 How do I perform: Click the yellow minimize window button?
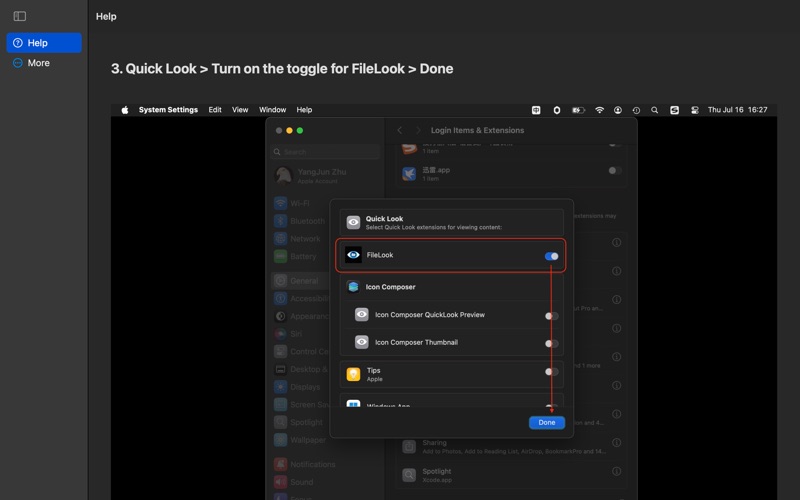(289, 131)
